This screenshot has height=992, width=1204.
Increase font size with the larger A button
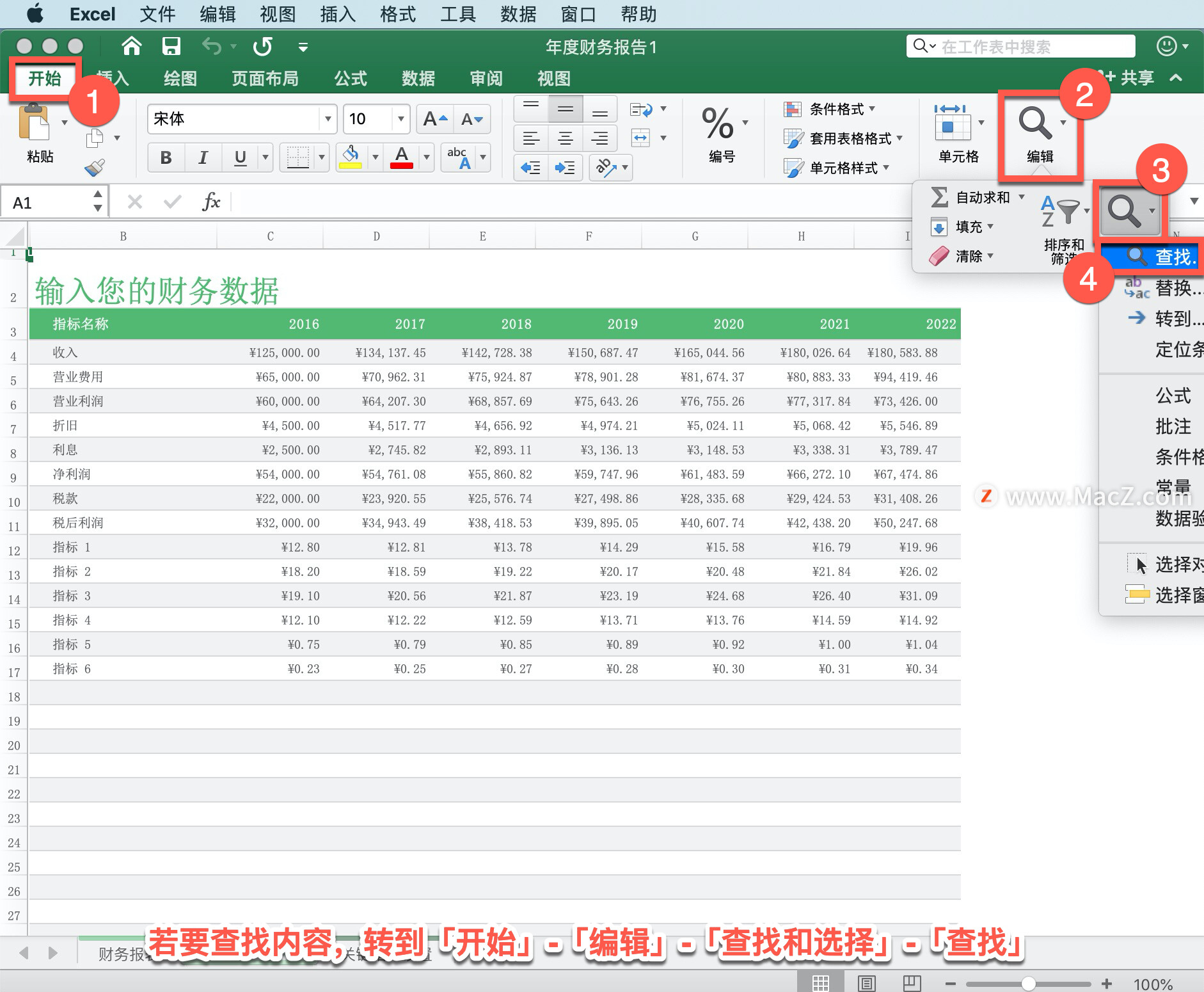click(436, 119)
